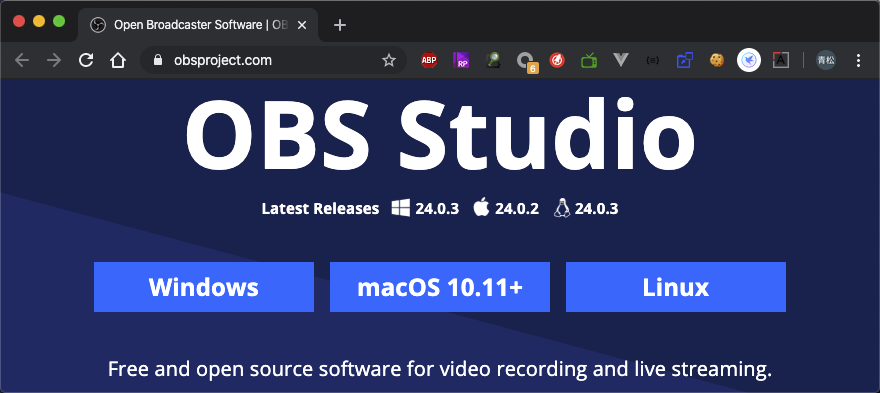Click the macOS 10.11+ download button
The width and height of the screenshot is (880, 393).
(440, 287)
